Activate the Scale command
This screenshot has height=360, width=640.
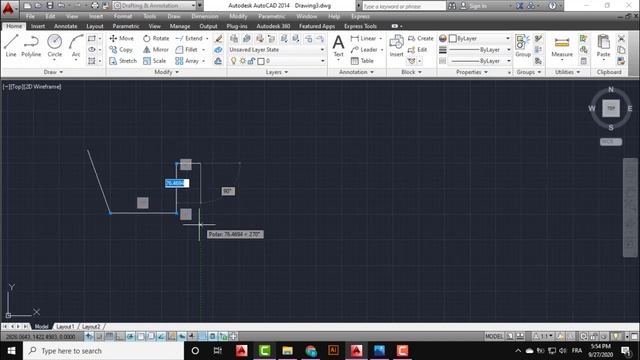point(154,61)
